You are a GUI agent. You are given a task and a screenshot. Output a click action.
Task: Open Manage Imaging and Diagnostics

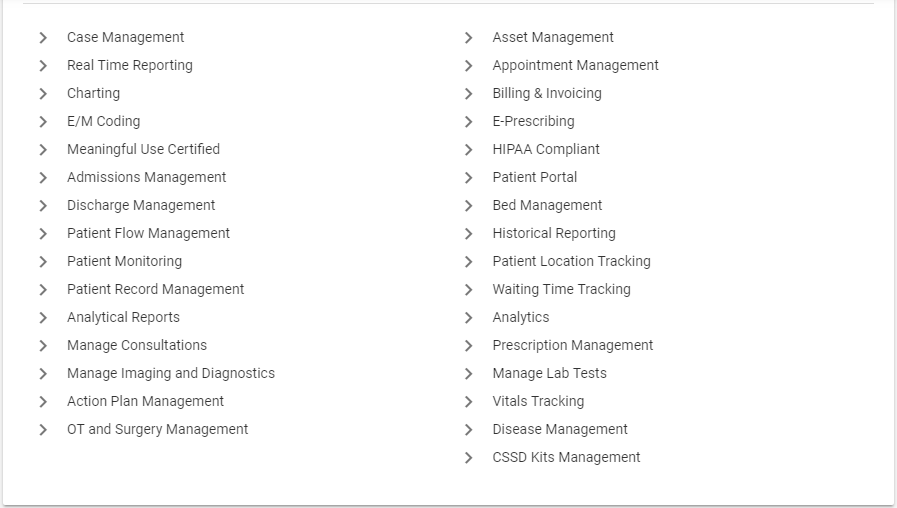pos(171,374)
